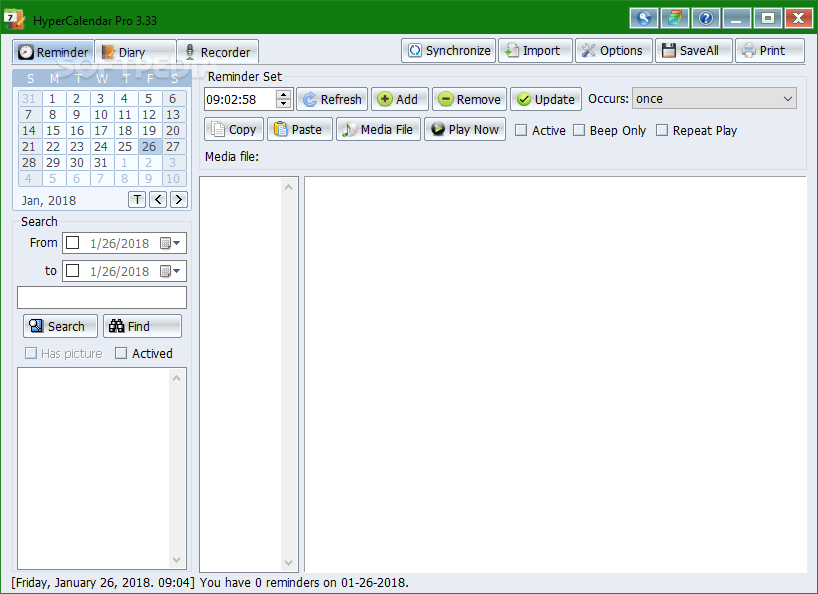Viewport: 818px width, 594px height.
Task: Switch to the Reminder tab
Action: tap(53, 52)
